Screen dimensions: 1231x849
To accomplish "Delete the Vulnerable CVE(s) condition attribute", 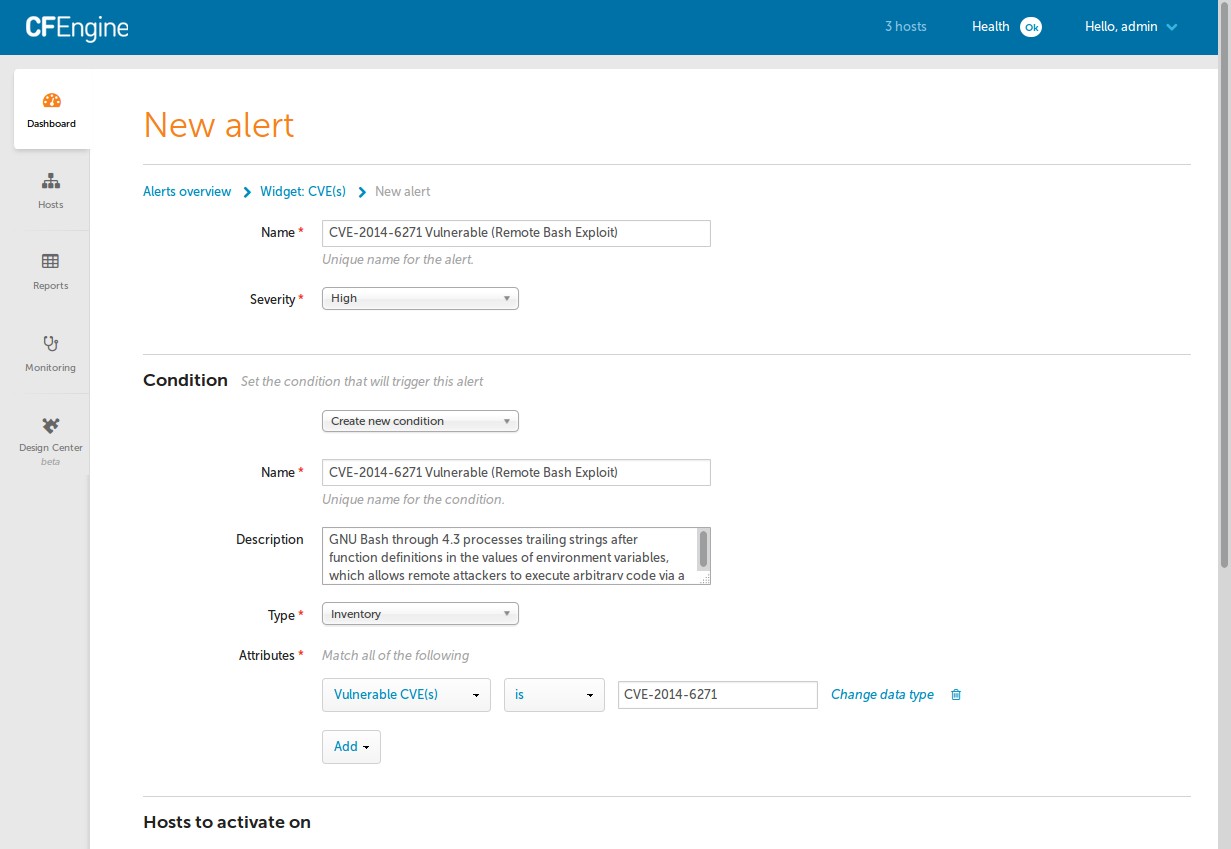I will pyautogui.click(x=955, y=694).
